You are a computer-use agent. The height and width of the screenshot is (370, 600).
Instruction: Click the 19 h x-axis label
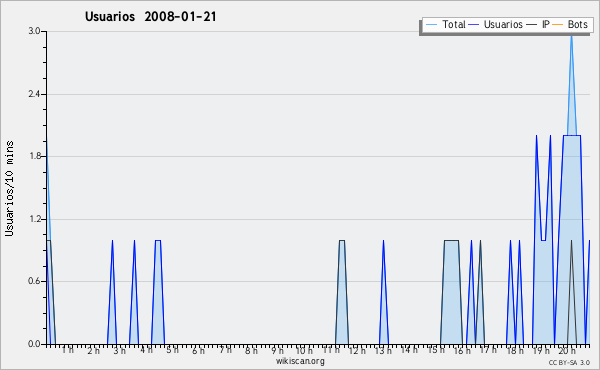click(x=541, y=350)
